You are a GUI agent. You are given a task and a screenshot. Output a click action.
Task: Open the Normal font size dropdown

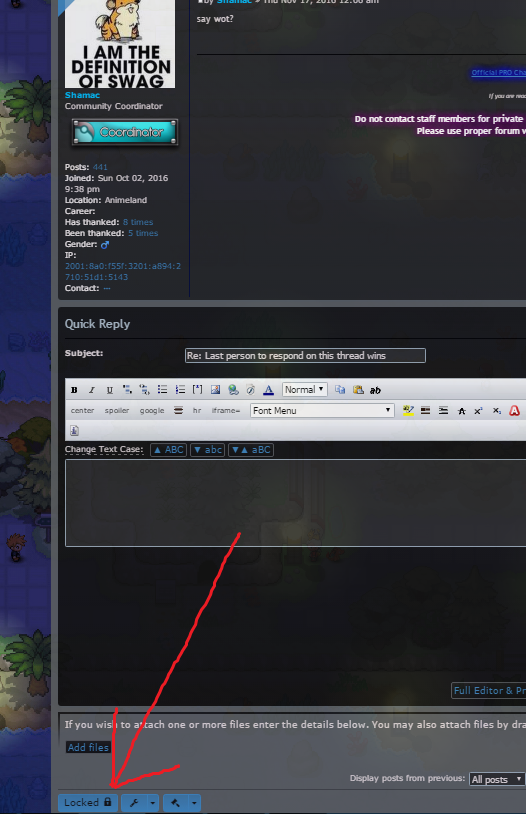[305, 389]
